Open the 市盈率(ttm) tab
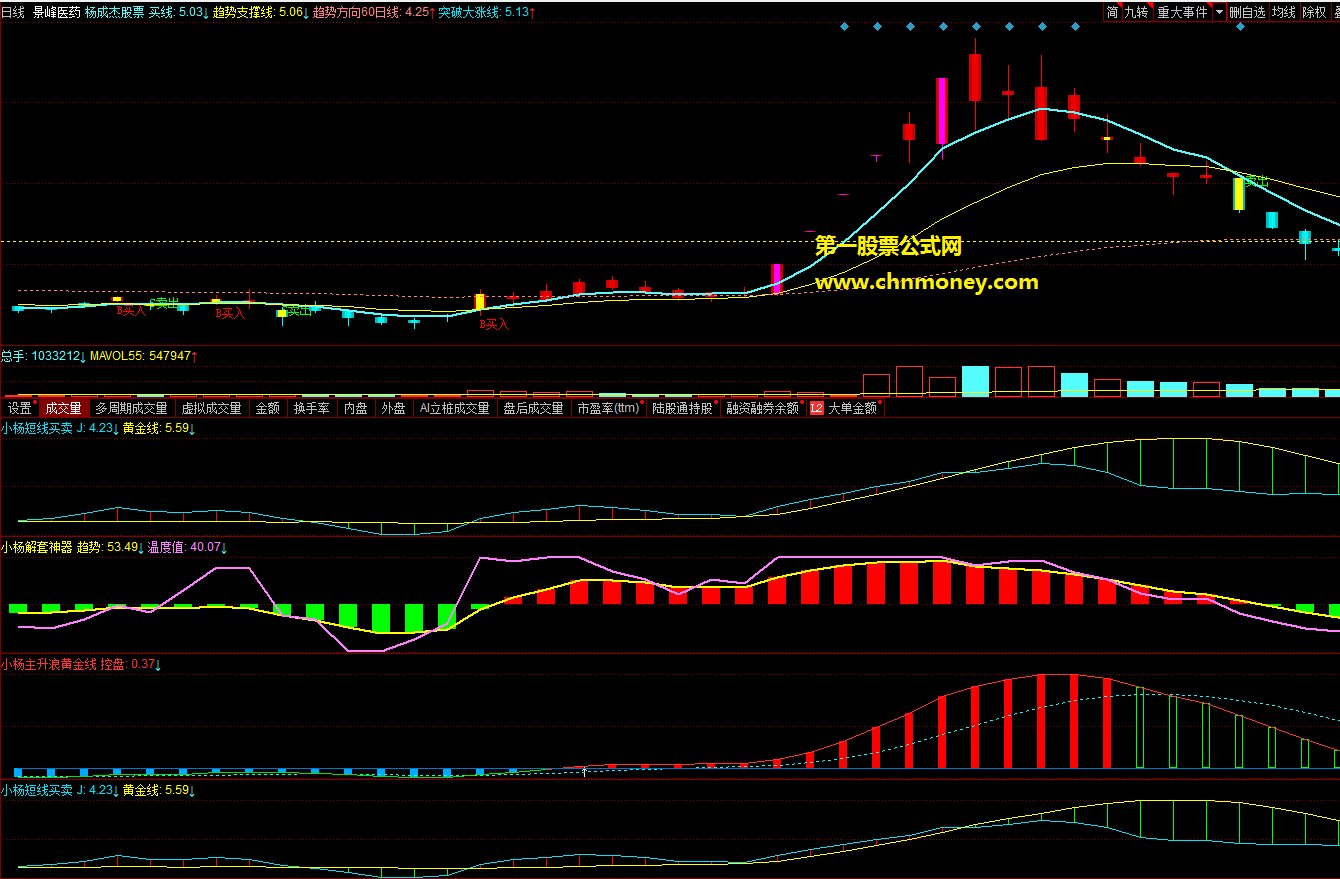Viewport: 1340px width, 879px height. tap(608, 408)
